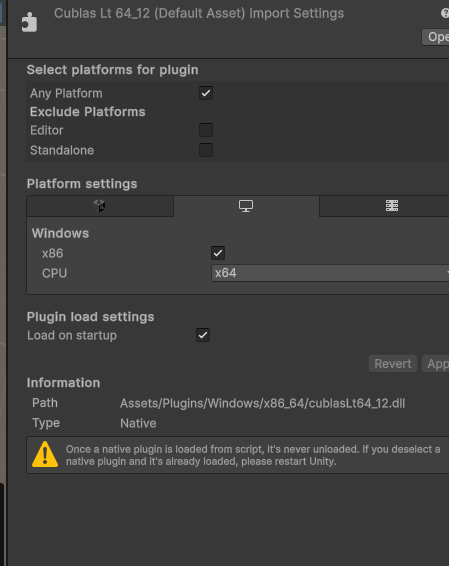449x566 pixels.
Task: Enable the Exclude Standalone checkbox
Action: (206, 150)
